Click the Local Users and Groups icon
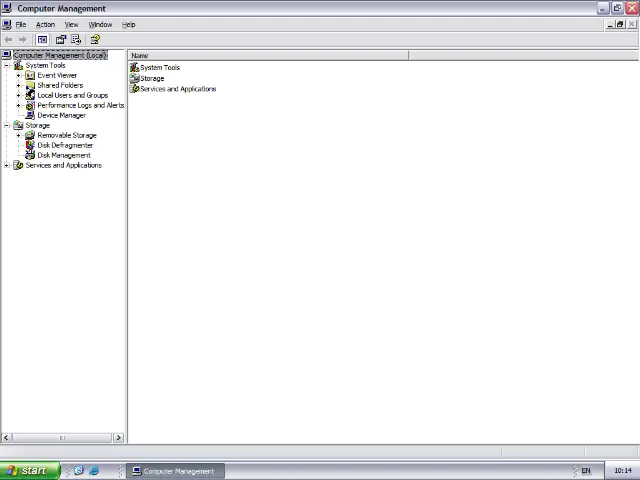Viewport: 640px width, 480px height. (30, 95)
